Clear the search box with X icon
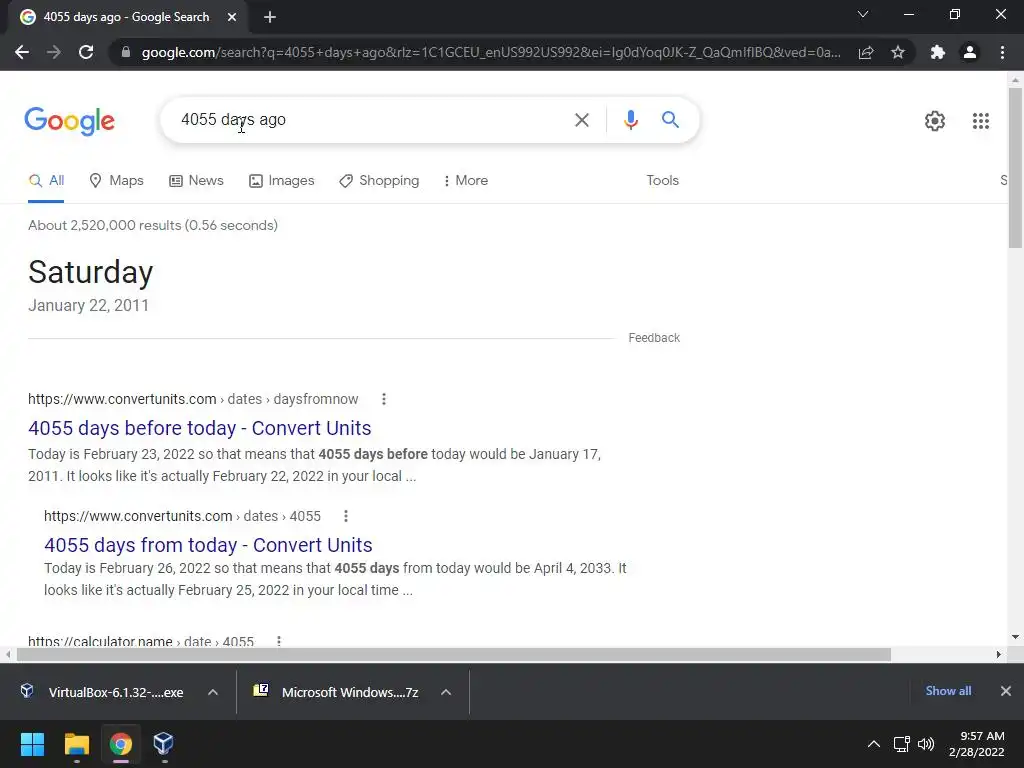 point(581,120)
